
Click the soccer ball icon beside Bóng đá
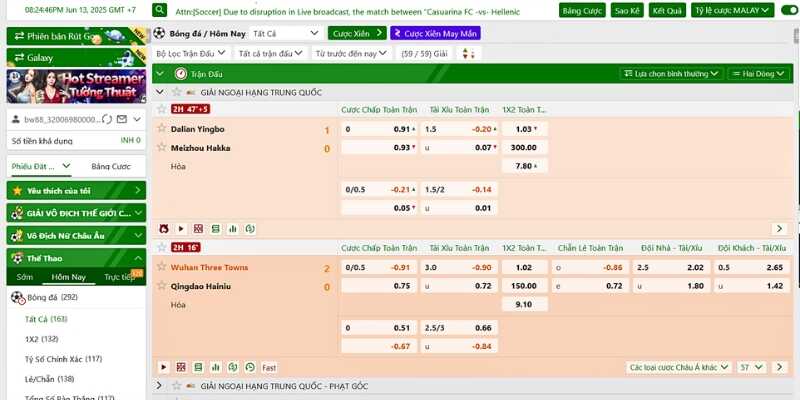[x=17, y=297]
